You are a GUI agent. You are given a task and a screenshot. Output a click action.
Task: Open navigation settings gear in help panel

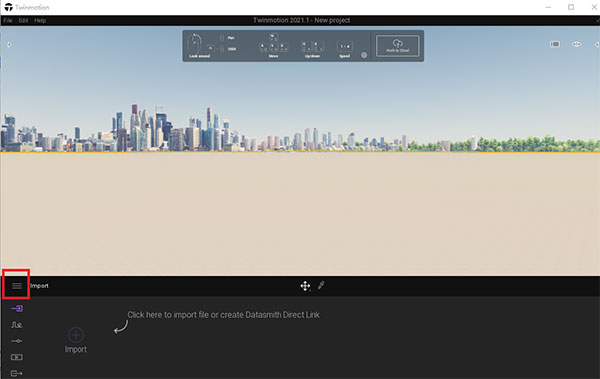[x=364, y=55]
